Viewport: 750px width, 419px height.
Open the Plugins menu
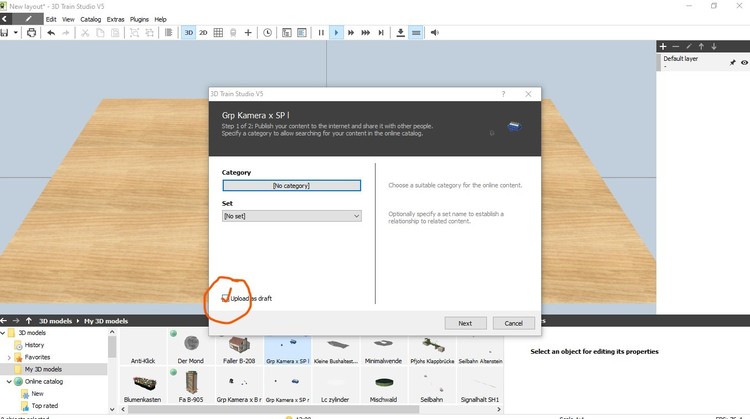click(x=141, y=19)
